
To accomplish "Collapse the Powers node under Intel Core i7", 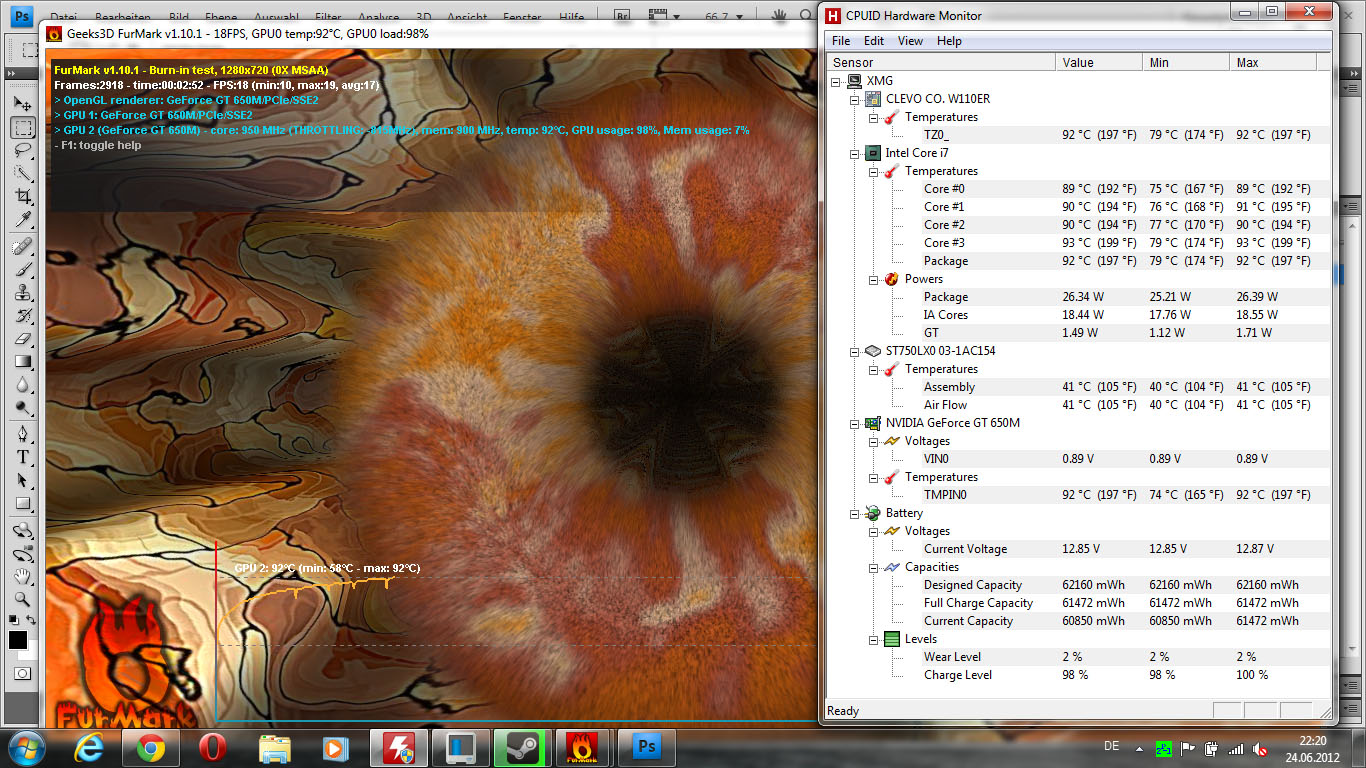I will [x=873, y=279].
